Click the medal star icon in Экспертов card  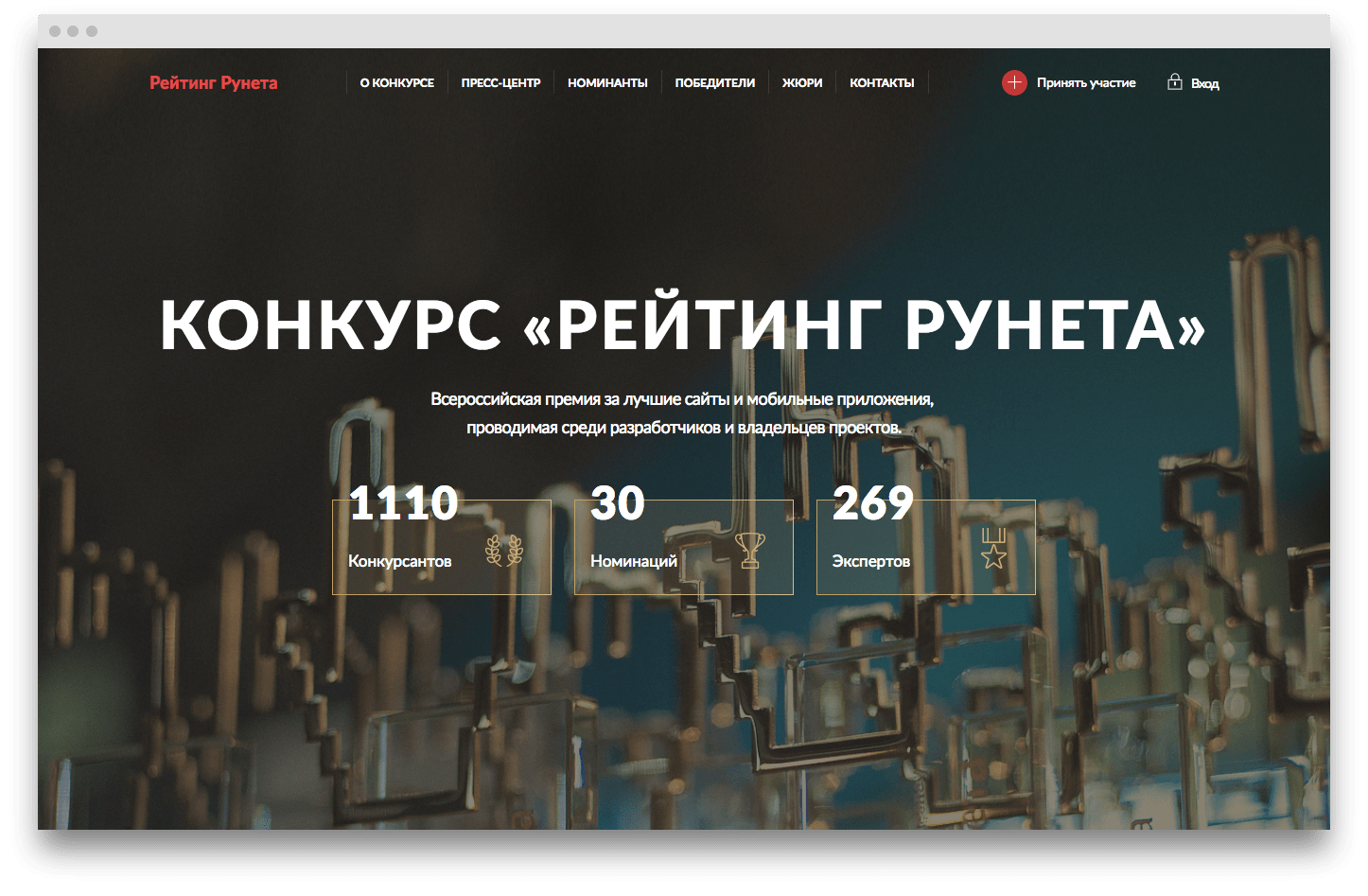[x=993, y=549]
